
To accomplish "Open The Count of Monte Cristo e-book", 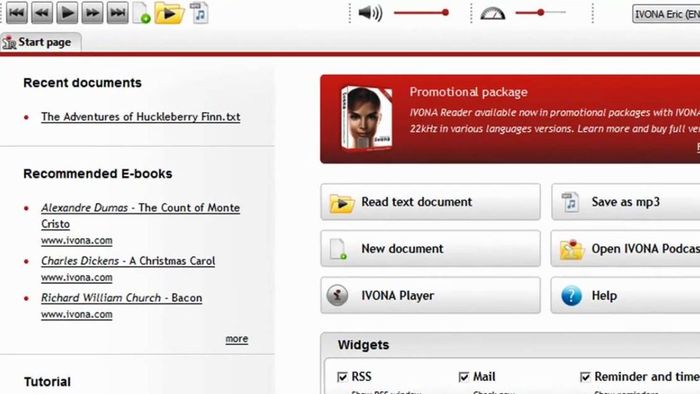I will 141,216.
